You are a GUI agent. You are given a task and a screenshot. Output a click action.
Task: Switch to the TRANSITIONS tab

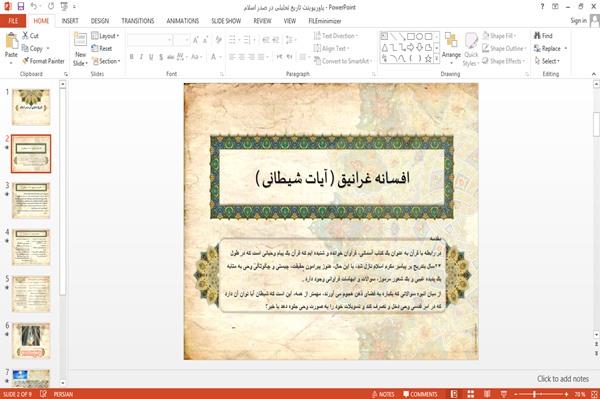(x=138, y=21)
